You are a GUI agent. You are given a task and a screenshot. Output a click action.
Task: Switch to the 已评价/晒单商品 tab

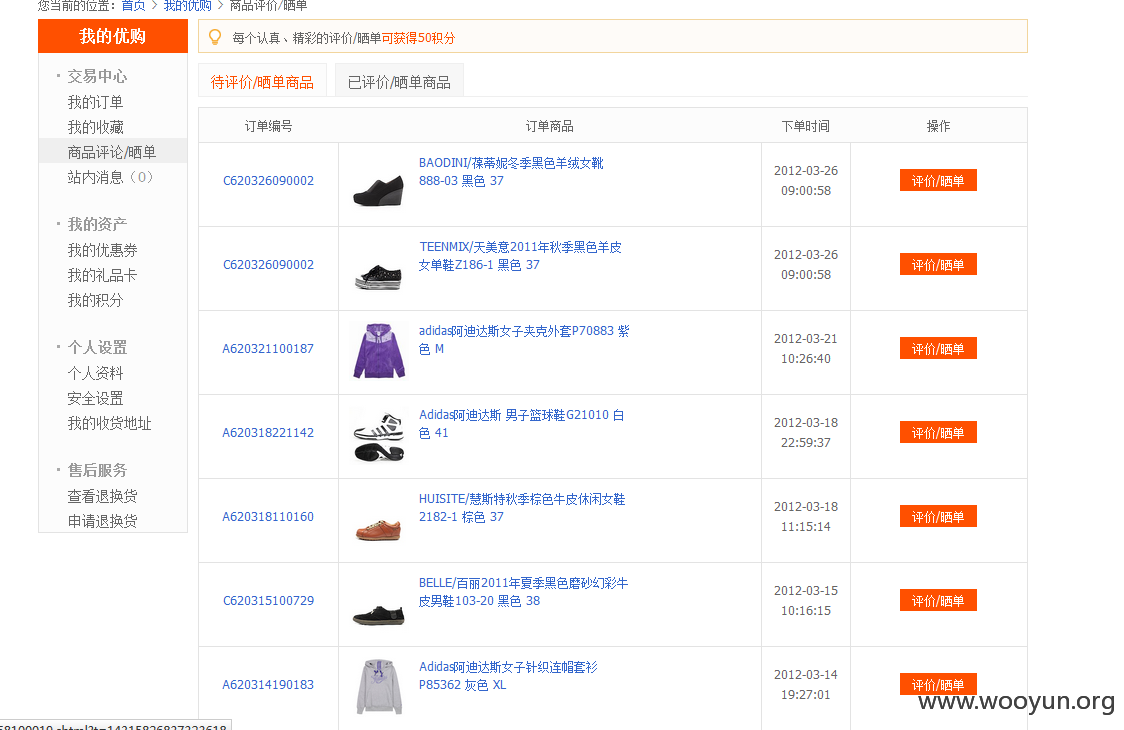coord(399,82)
